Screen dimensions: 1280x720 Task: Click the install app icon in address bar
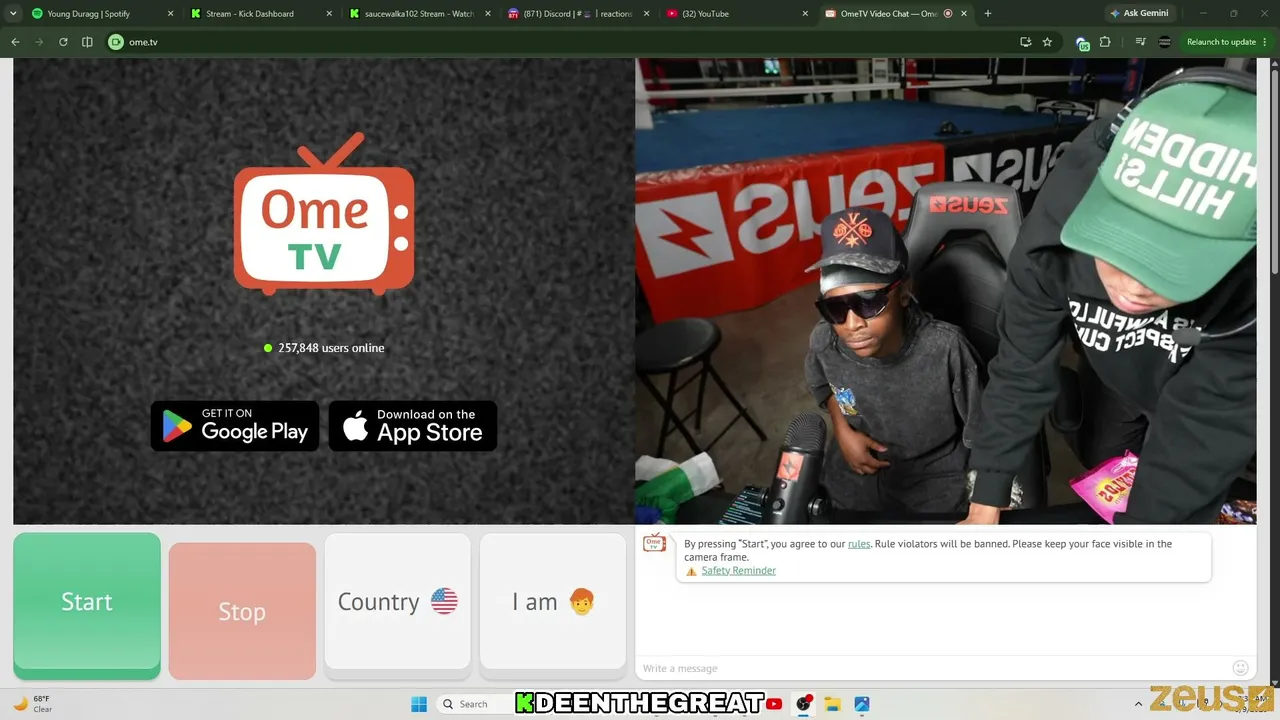tap(1025, 42)
